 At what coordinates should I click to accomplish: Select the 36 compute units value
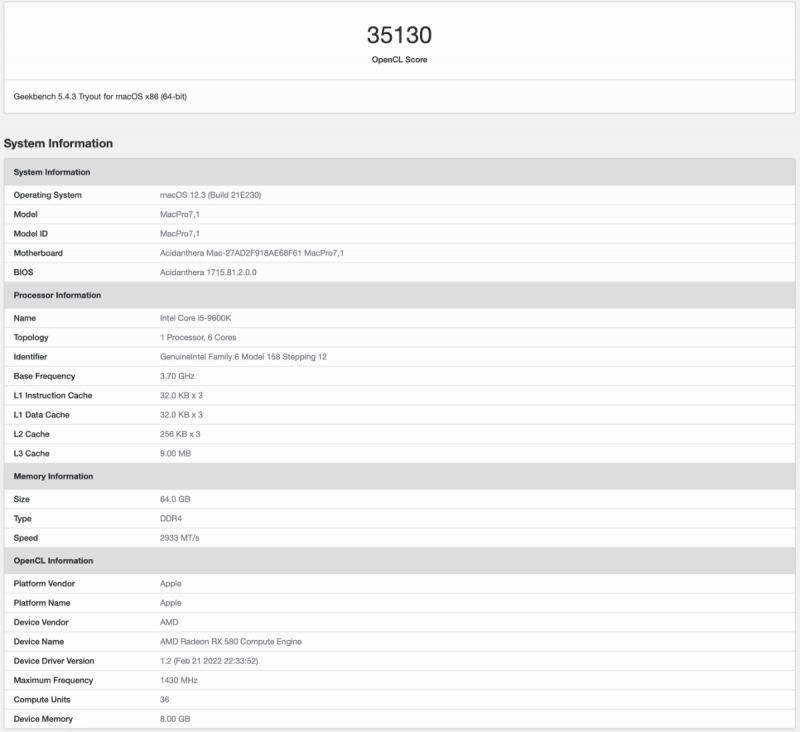click(x=164, y=700)
